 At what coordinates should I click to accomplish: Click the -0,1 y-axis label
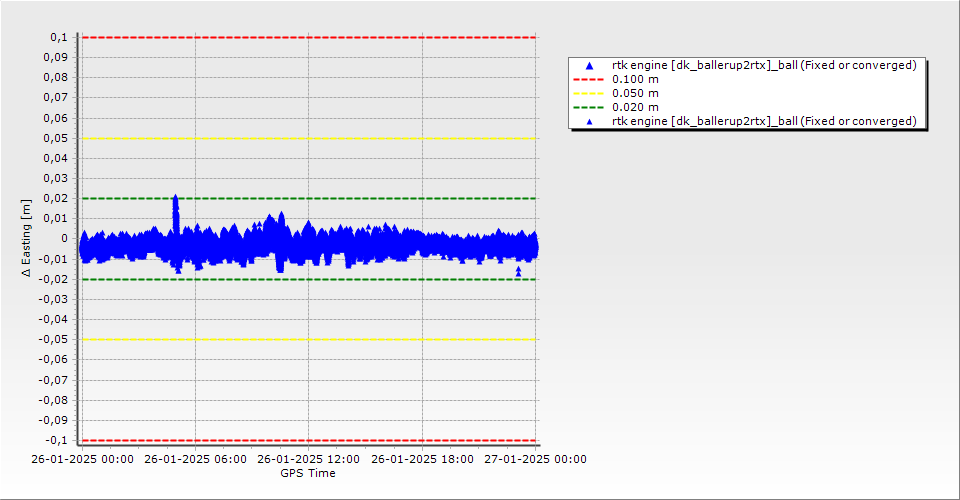[56, 440]
